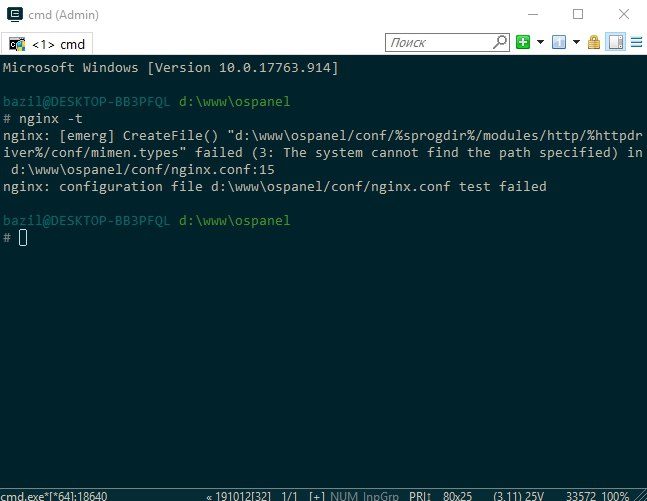Click the window size grip corner
This screenshot has height=501, width=647.
[x=639, y=495]
